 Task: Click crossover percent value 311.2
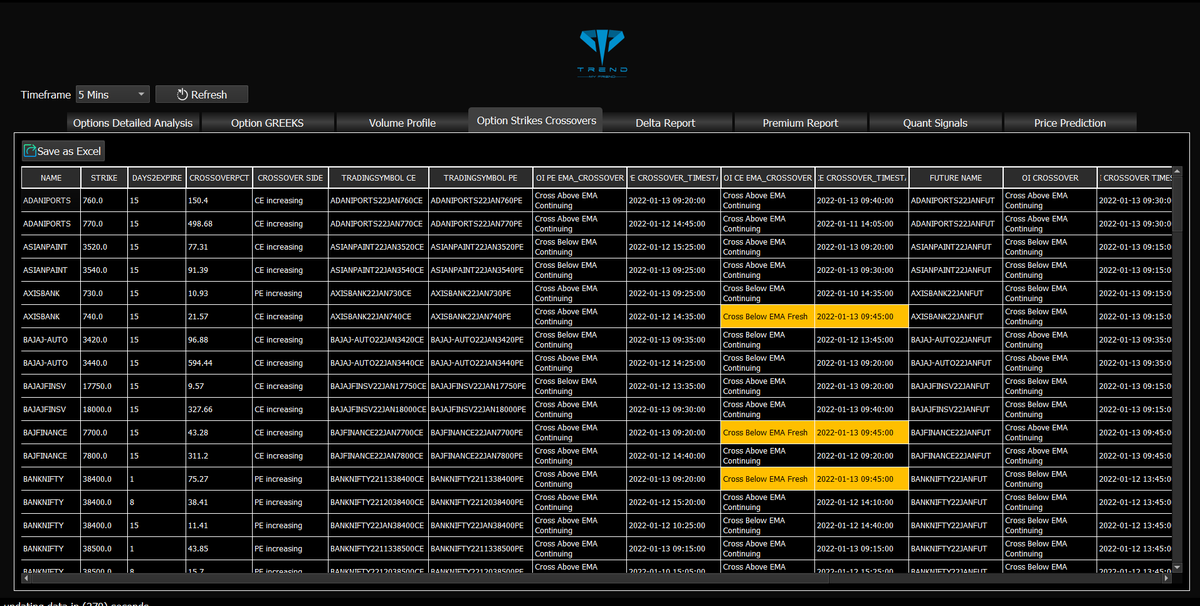click(219, 455)
